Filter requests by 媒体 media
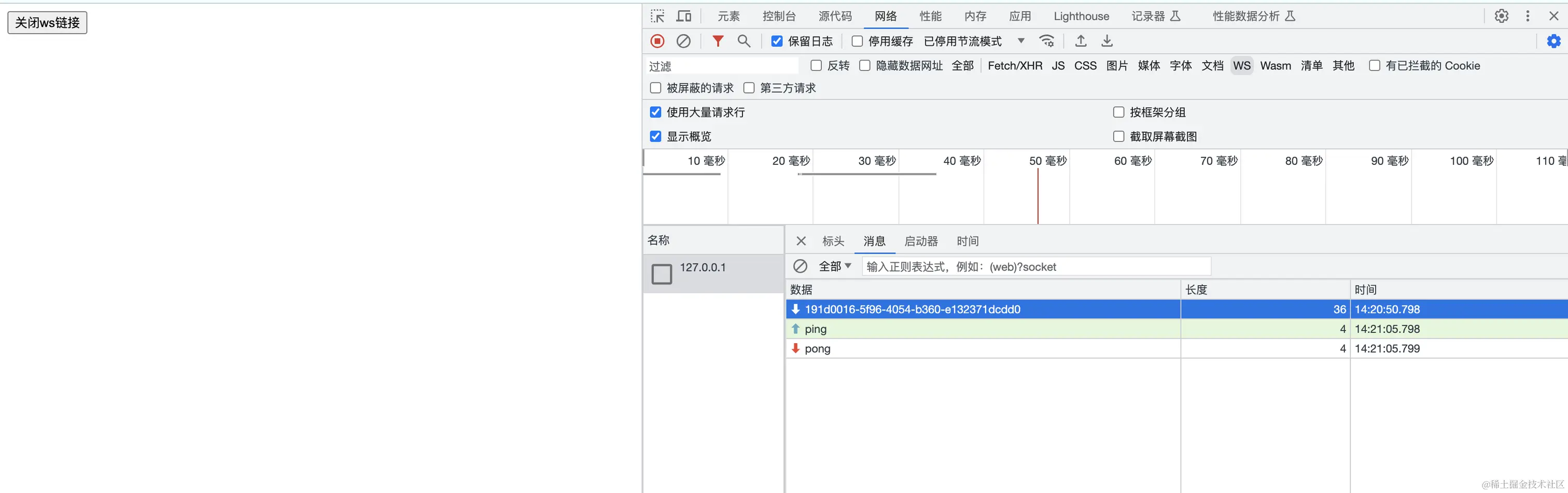The height and width of the screenshot is (493, 1568). click(x=1149, y=66)
